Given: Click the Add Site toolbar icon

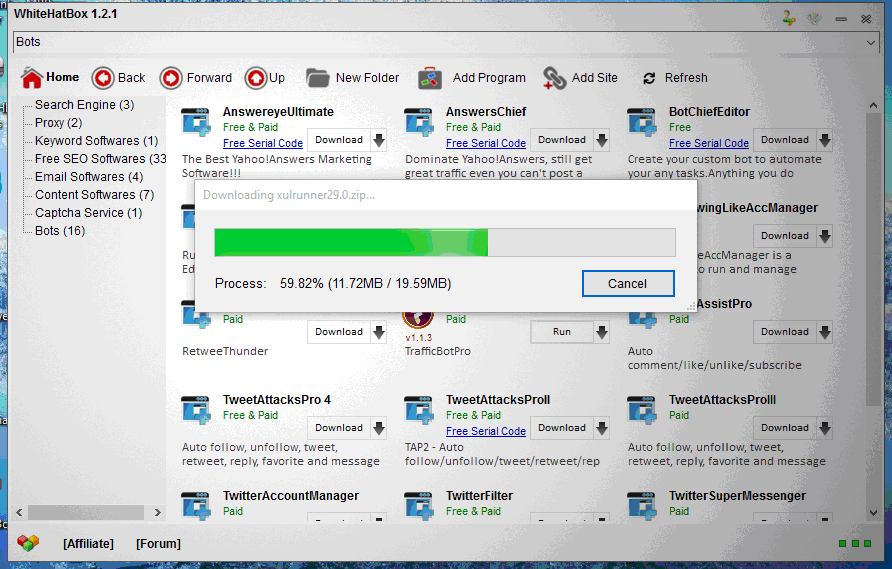Looking at the screenshot, I should [x=554, y=78].
